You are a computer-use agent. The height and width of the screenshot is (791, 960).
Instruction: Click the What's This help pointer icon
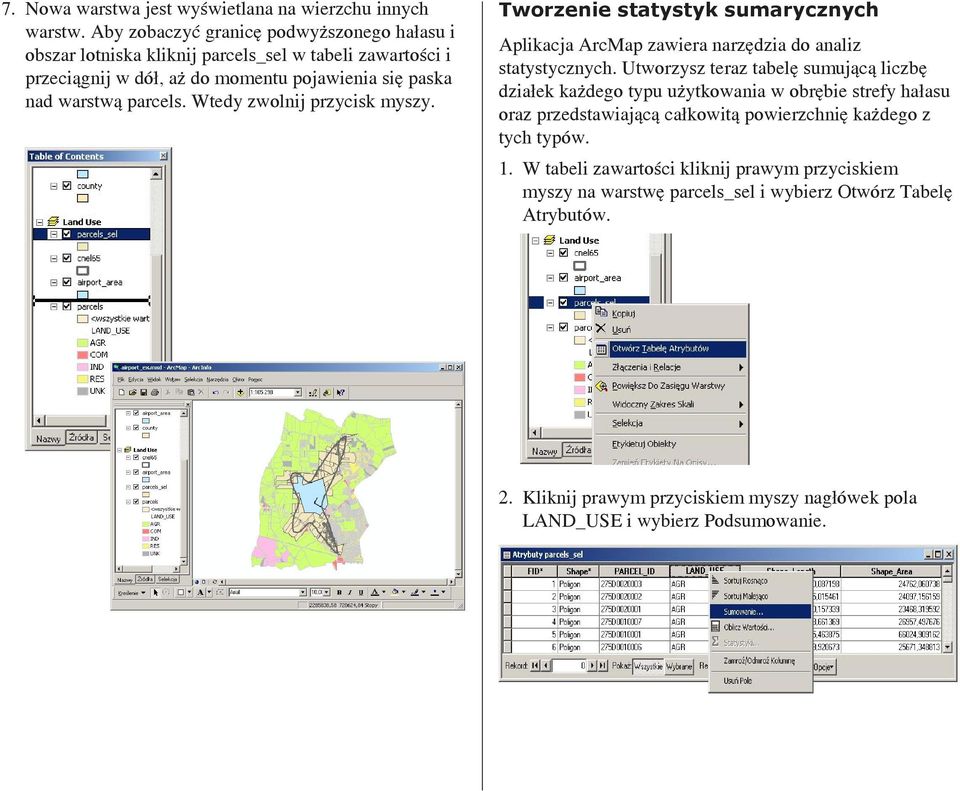click(340, 392)
